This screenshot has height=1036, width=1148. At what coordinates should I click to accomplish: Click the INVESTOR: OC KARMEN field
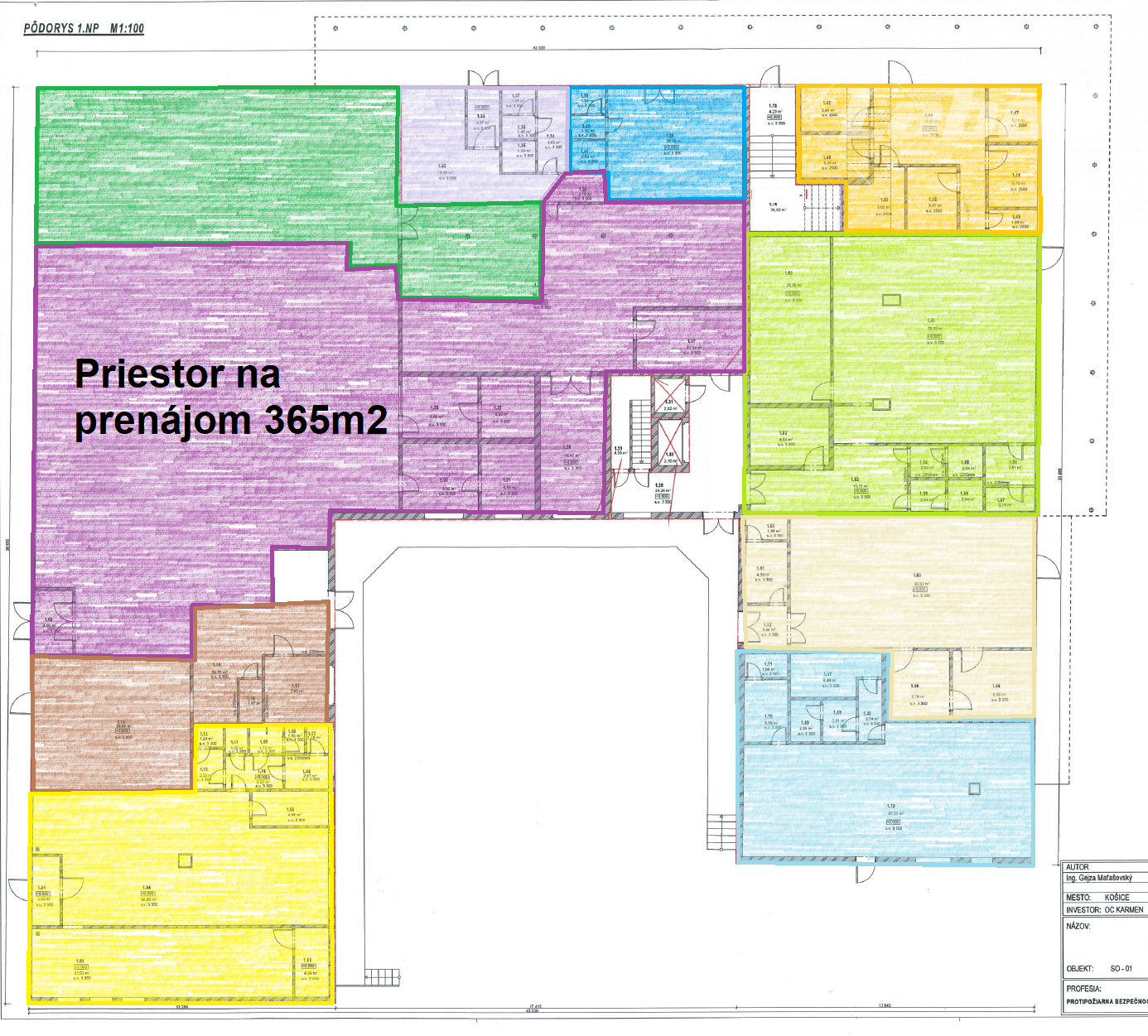coord(1105,909)
